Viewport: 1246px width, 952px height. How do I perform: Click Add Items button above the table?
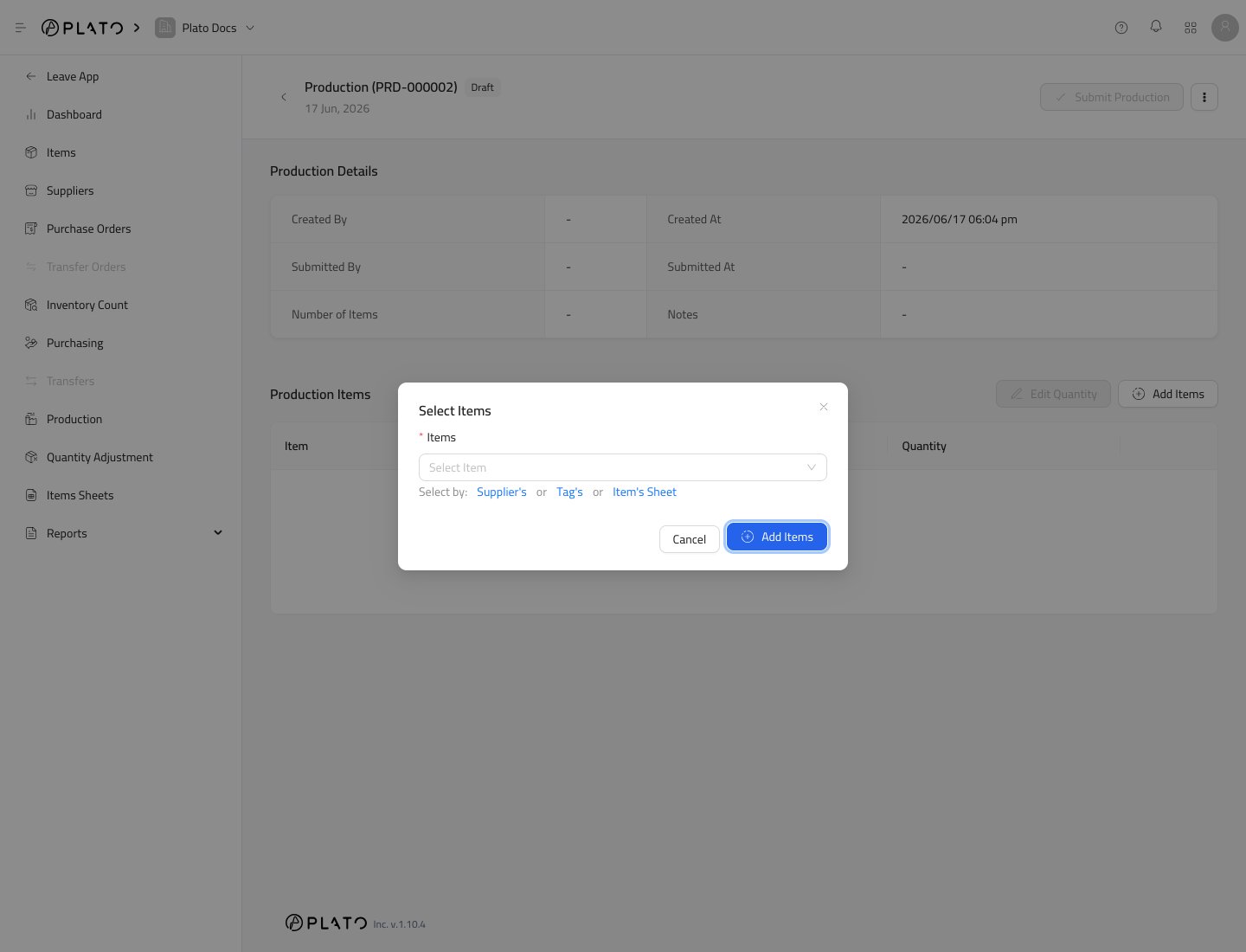[x=1168, y=394]
